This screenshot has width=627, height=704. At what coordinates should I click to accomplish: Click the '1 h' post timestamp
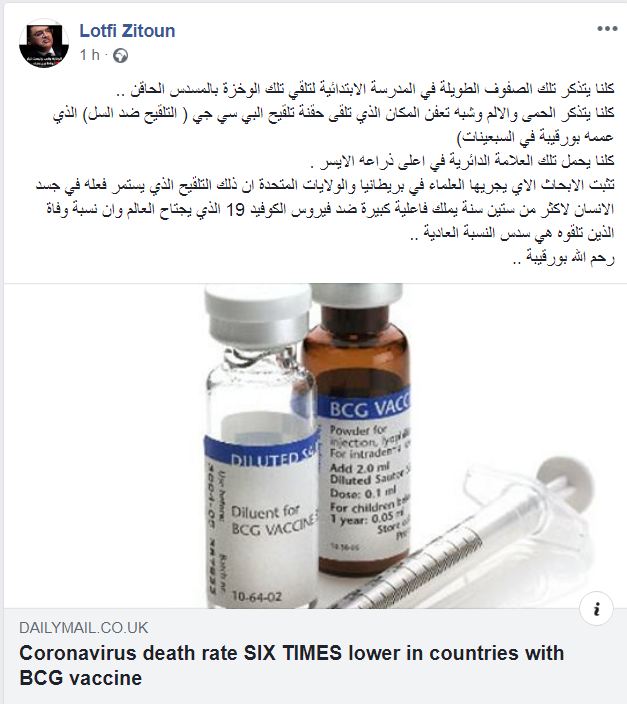(x=89, y=55)
